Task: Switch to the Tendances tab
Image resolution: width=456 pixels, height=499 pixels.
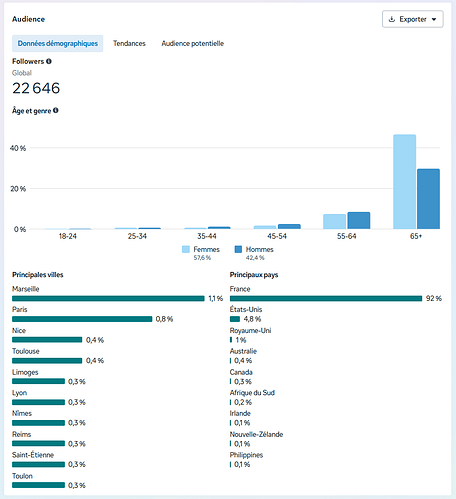Action: [129, 43]
